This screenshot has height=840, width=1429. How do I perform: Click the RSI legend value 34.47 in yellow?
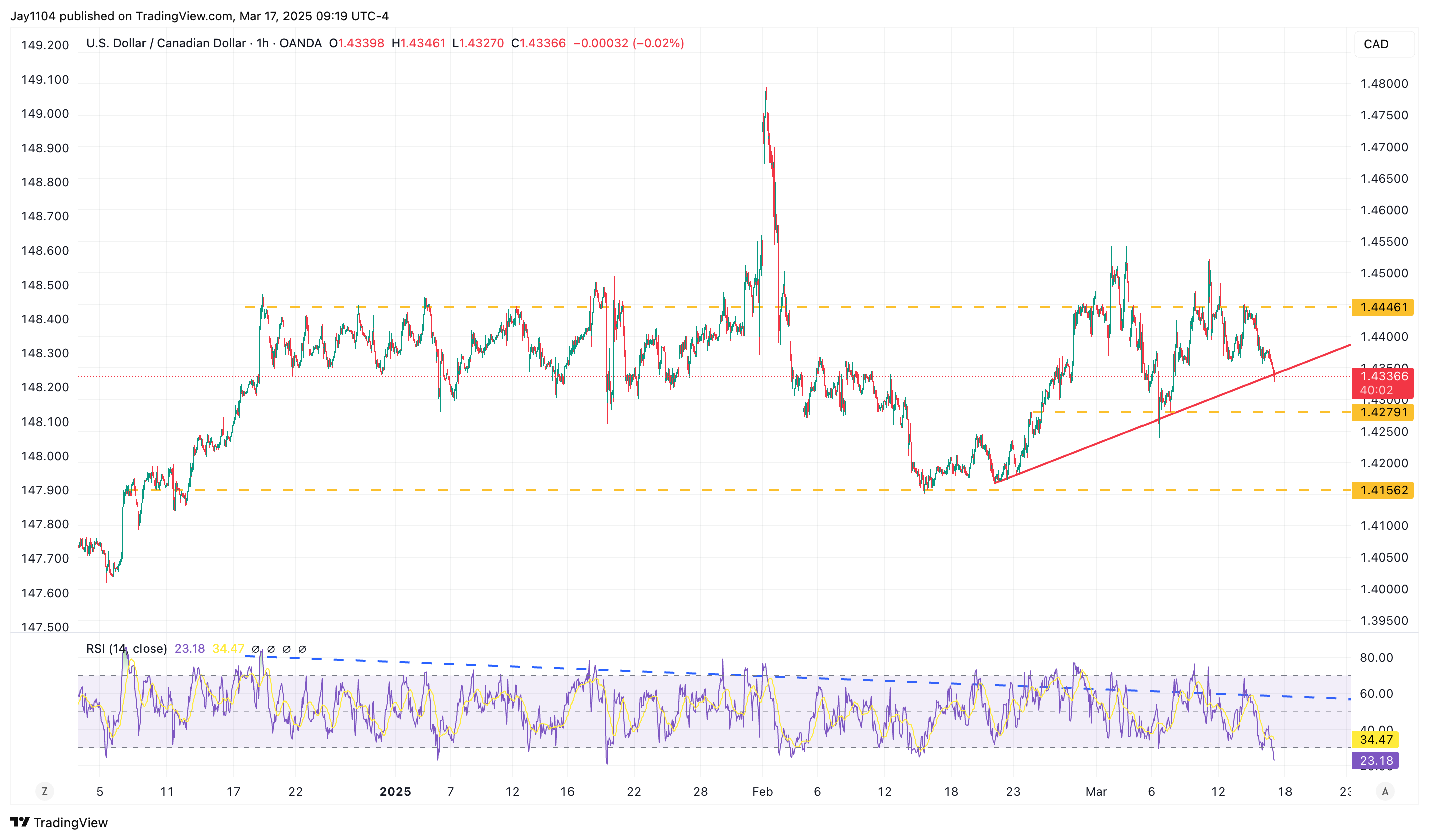228,648
